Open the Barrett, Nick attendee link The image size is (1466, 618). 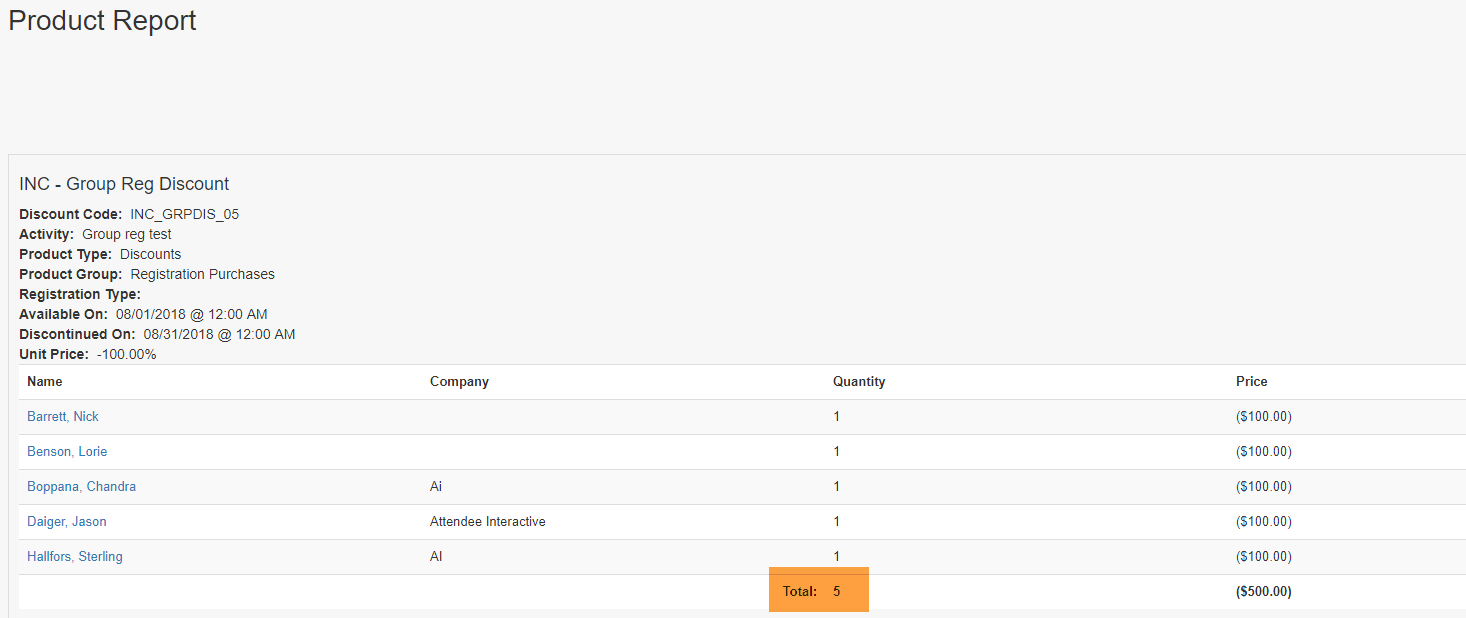click(x=63, y=416)
